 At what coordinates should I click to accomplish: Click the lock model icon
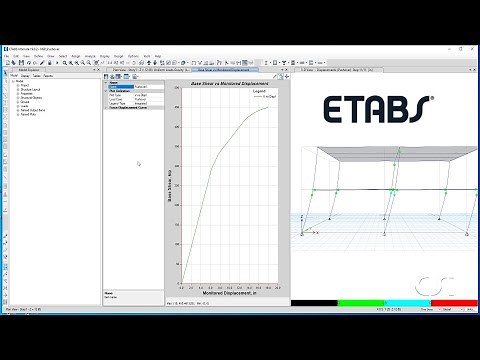pos(50,63)
